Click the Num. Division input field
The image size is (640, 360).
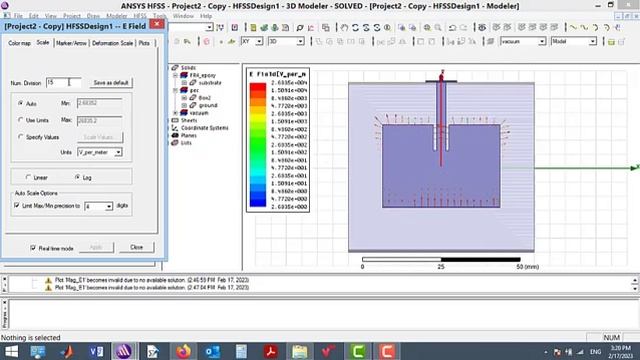click(64, 83)
